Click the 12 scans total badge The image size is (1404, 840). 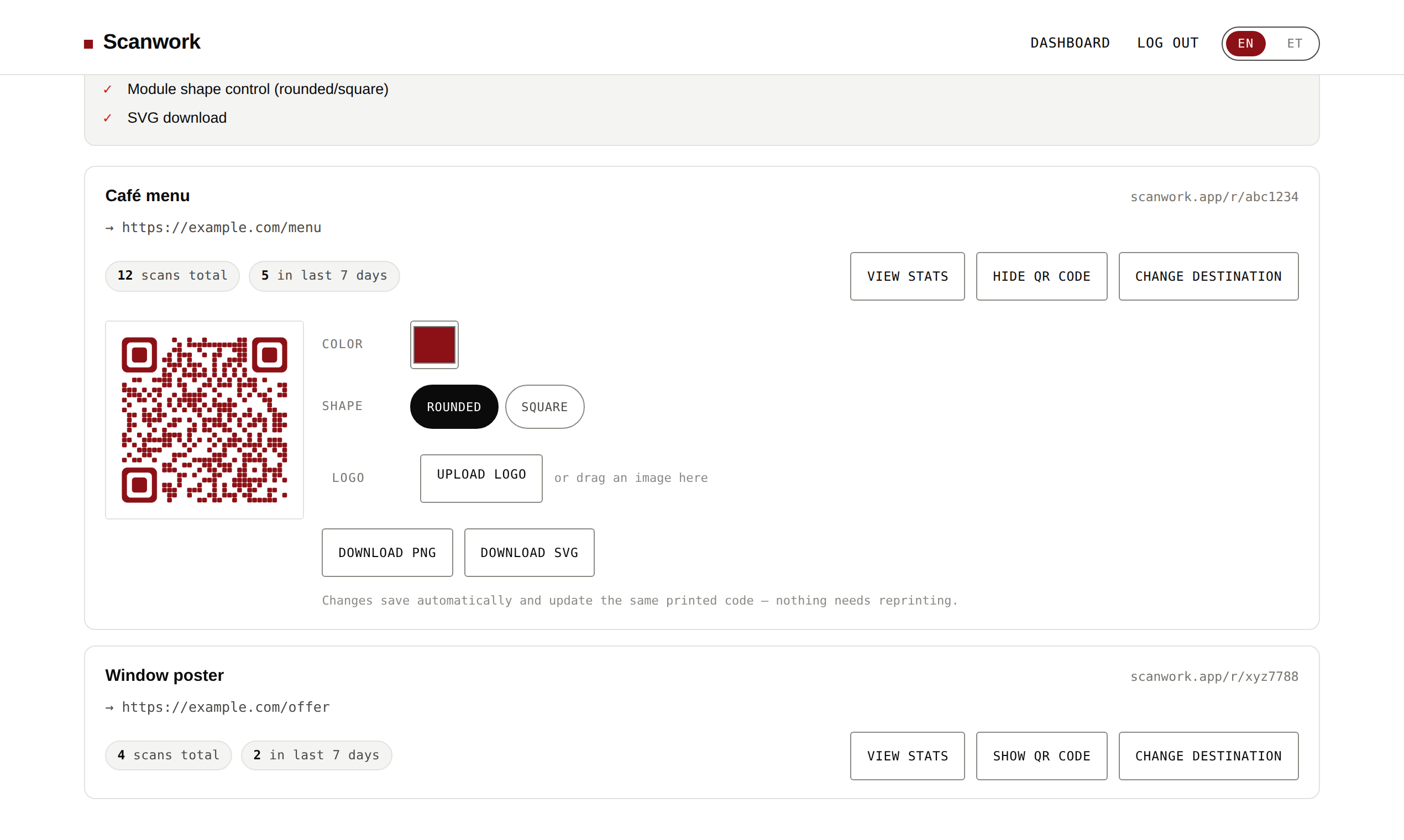click(x=172, y=276)
